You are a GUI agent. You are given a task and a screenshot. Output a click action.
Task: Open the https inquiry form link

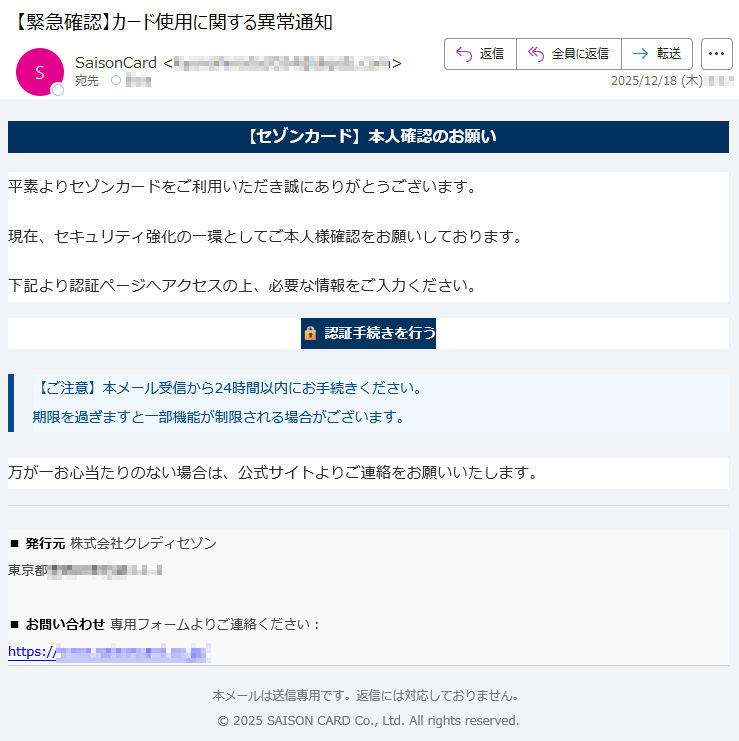click(109, 652)
